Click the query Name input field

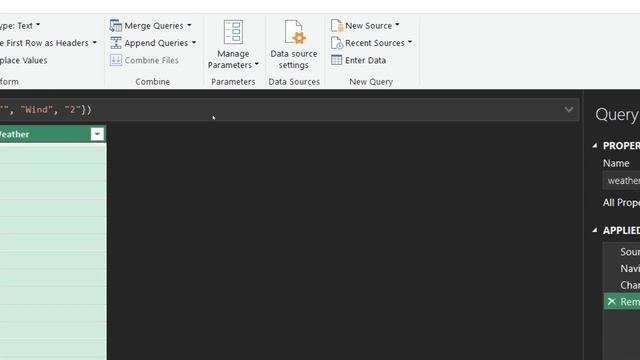click(x=622, y=180)
